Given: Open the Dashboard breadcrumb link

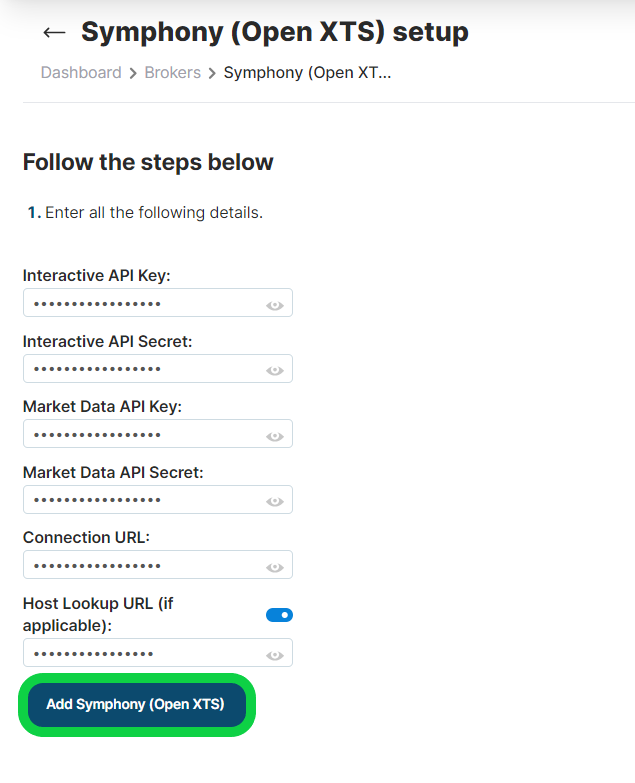Looking at the screenshot, I should click(x=81, y=73).
